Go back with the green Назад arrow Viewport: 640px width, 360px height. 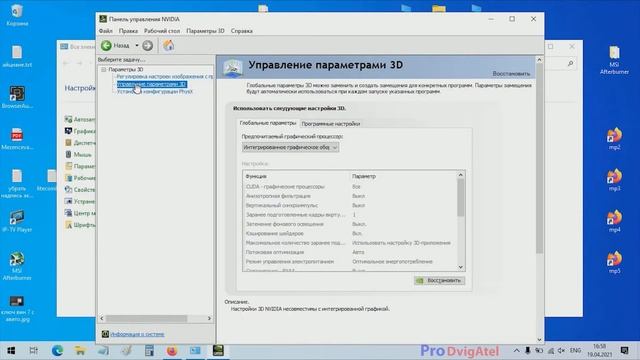(106, 45)
